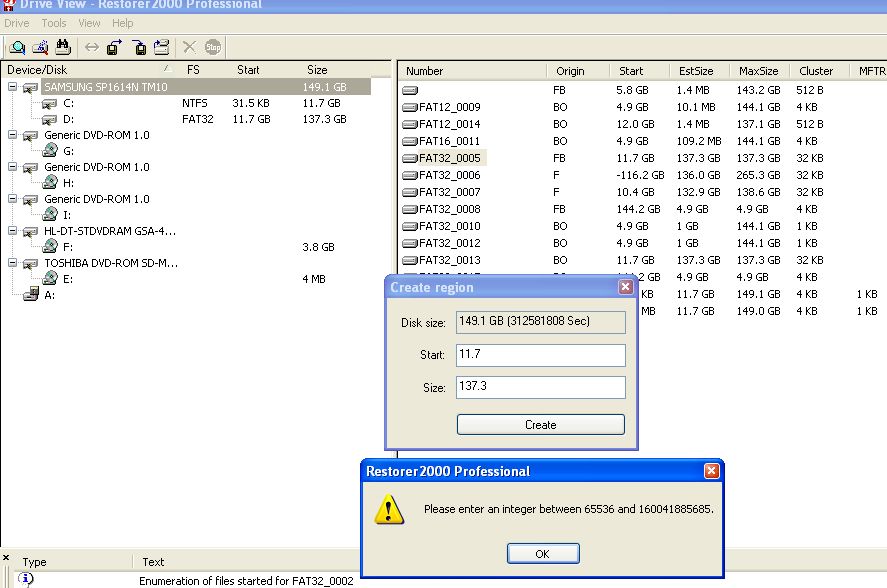Collapse the Generic DVD-ROM node containing H:
Viewport: 887px width, 588px height.
pyautogui.click(x=12, y=167)
